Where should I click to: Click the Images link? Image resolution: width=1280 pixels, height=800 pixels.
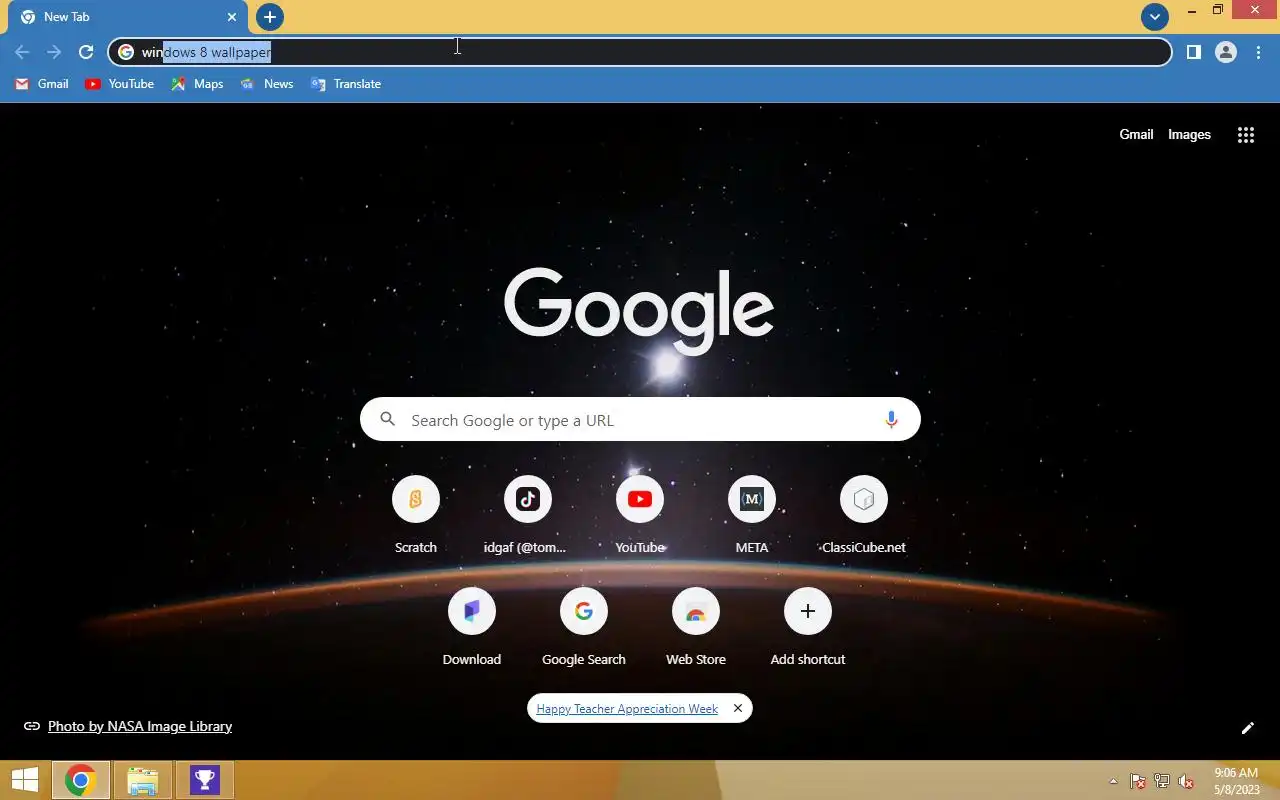[1189, 134]
